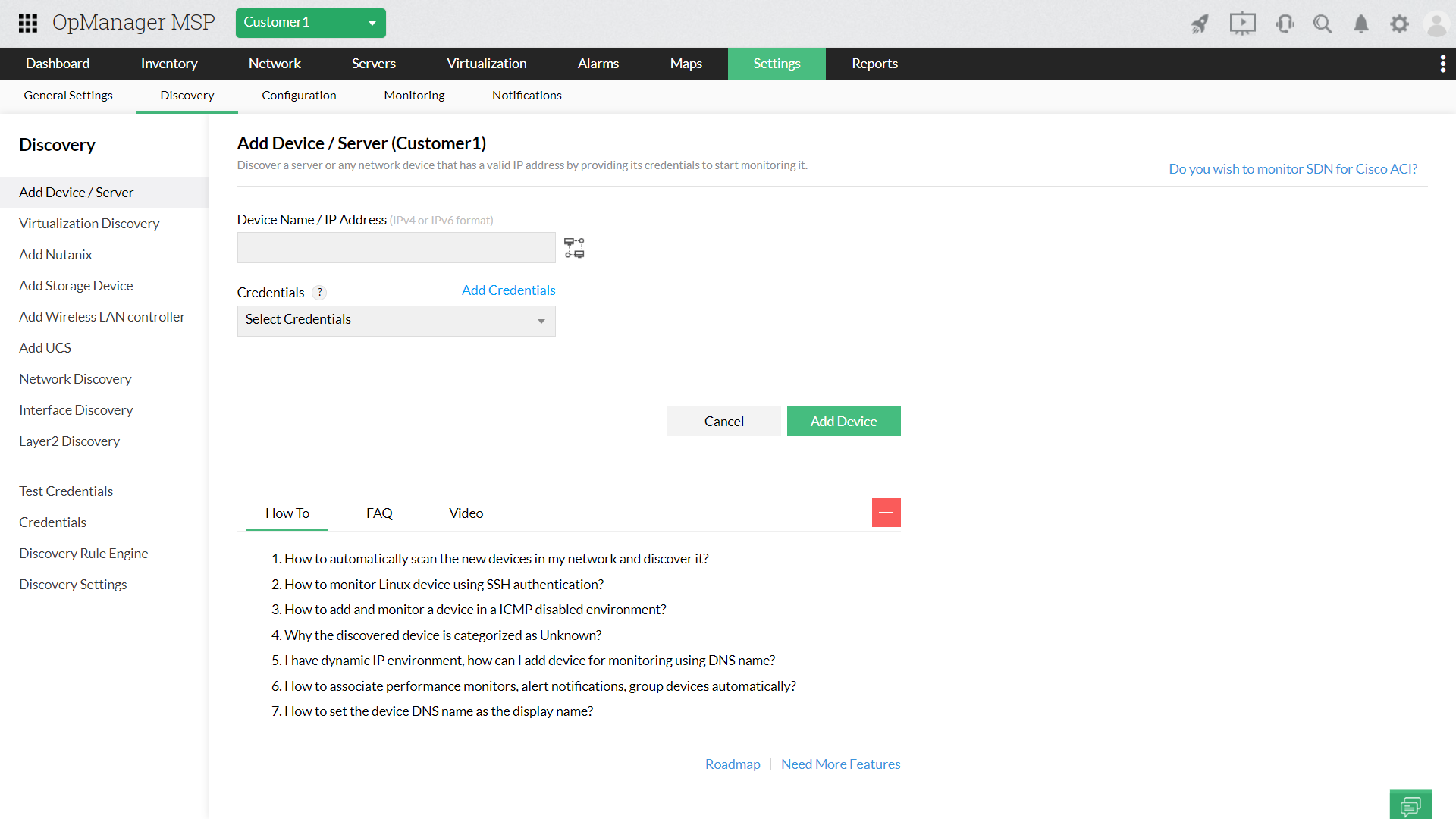Focus the Device Name / IP Address field
The height and width of the screenshot is (819, 1456).
(396, 248)
